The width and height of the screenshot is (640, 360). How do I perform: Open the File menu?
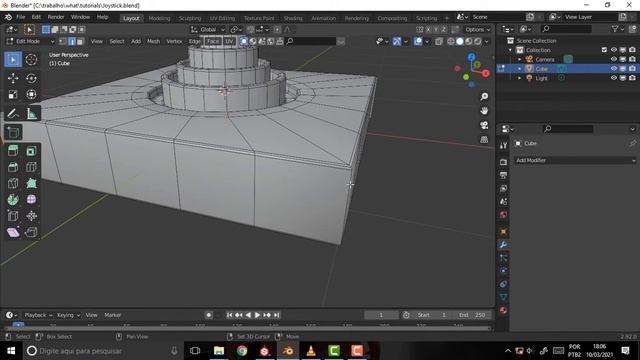20,17
